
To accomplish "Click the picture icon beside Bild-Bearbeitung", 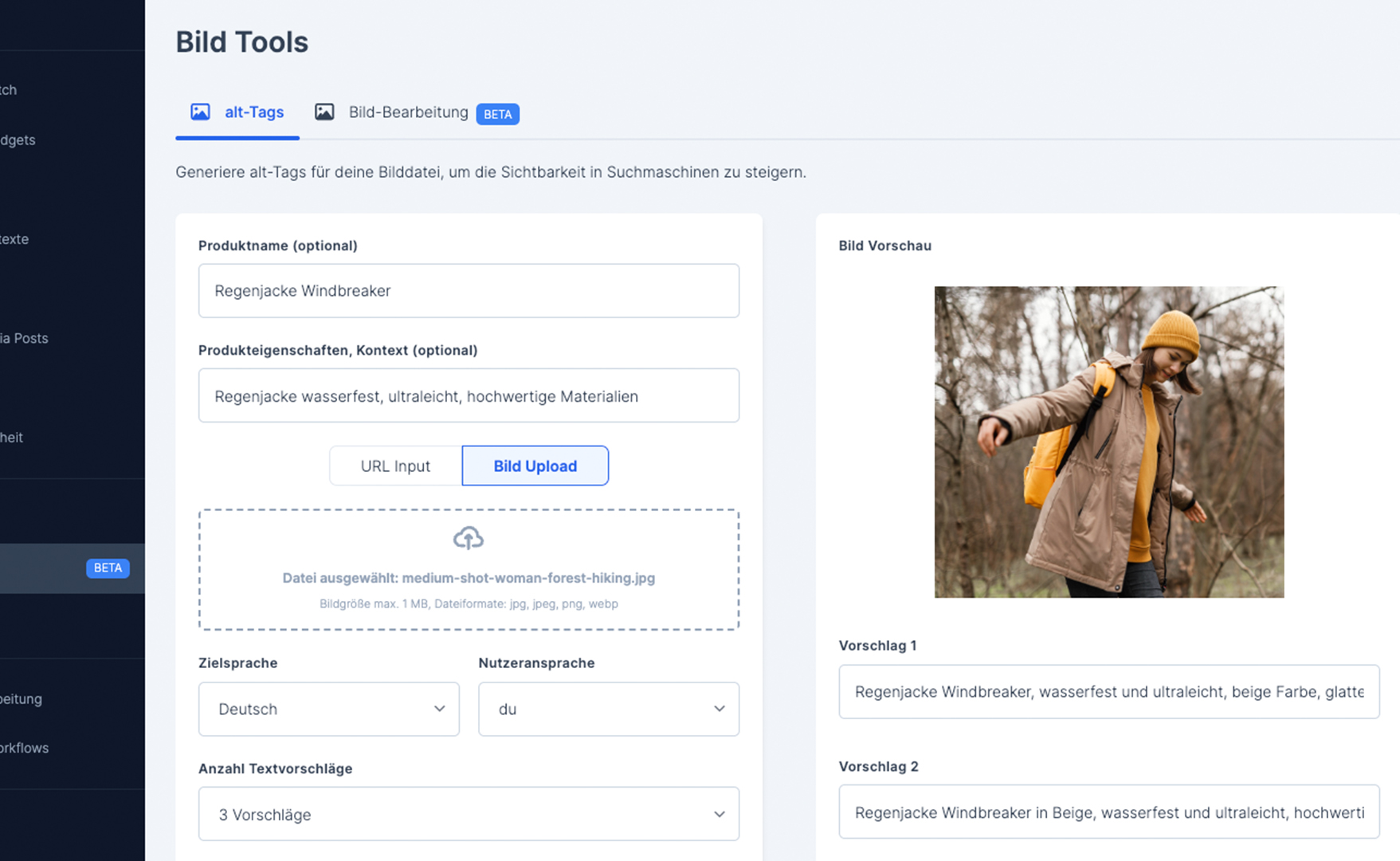I will (324, 112).
